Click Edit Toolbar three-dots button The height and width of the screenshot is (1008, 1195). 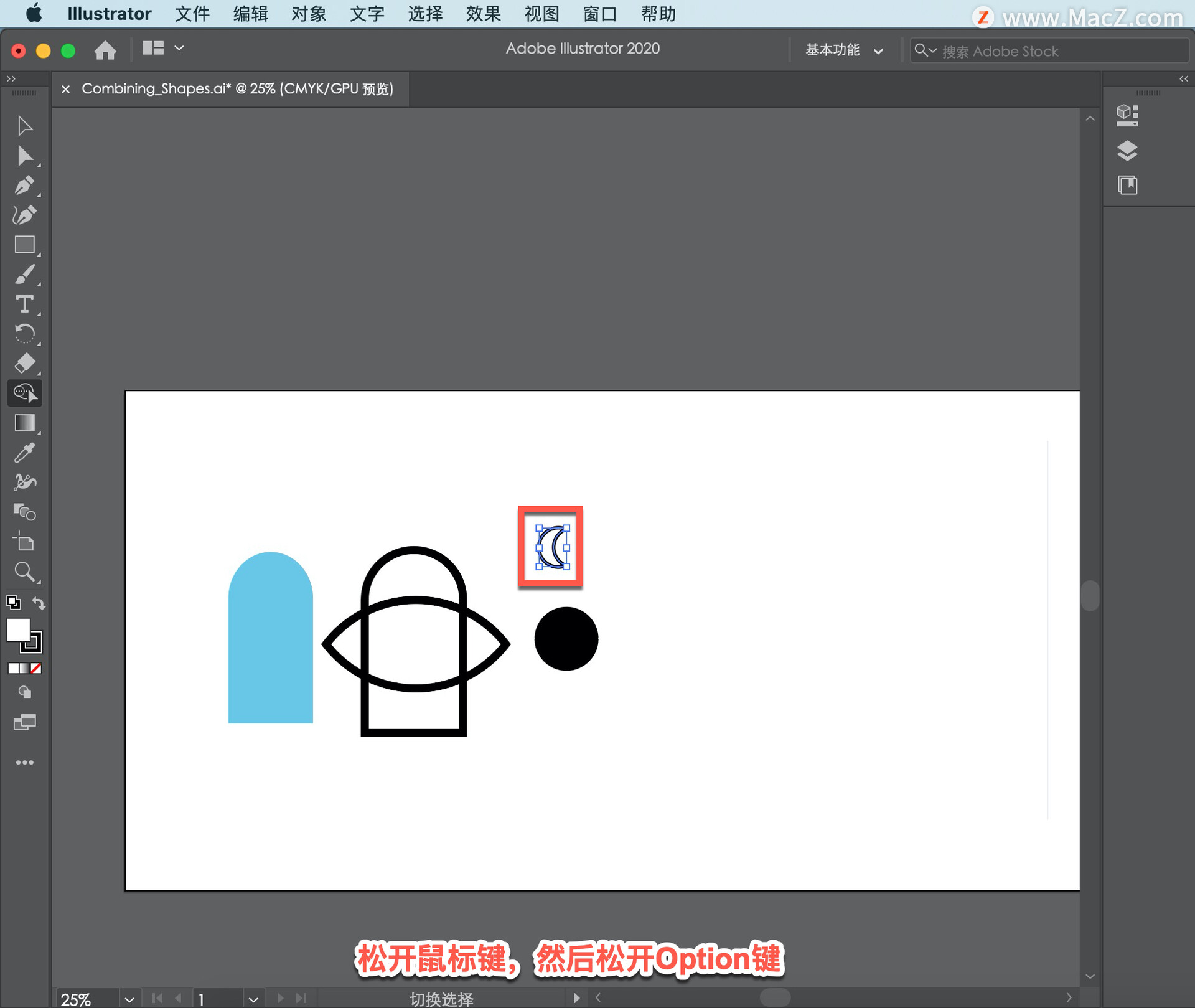click(x=24, y=763)
